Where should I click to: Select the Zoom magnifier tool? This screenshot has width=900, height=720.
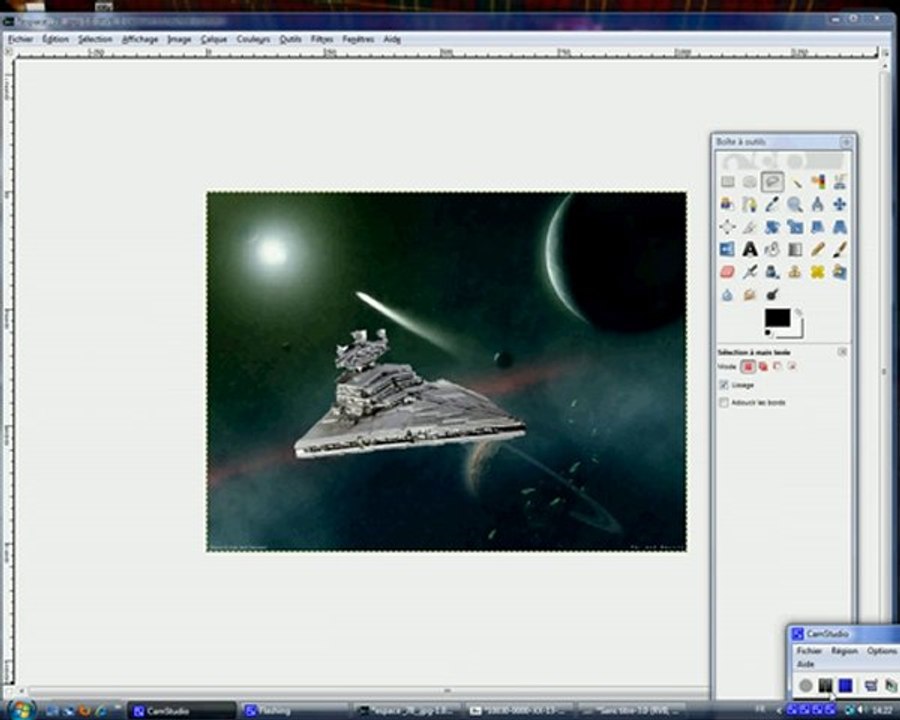coord(796,204)
